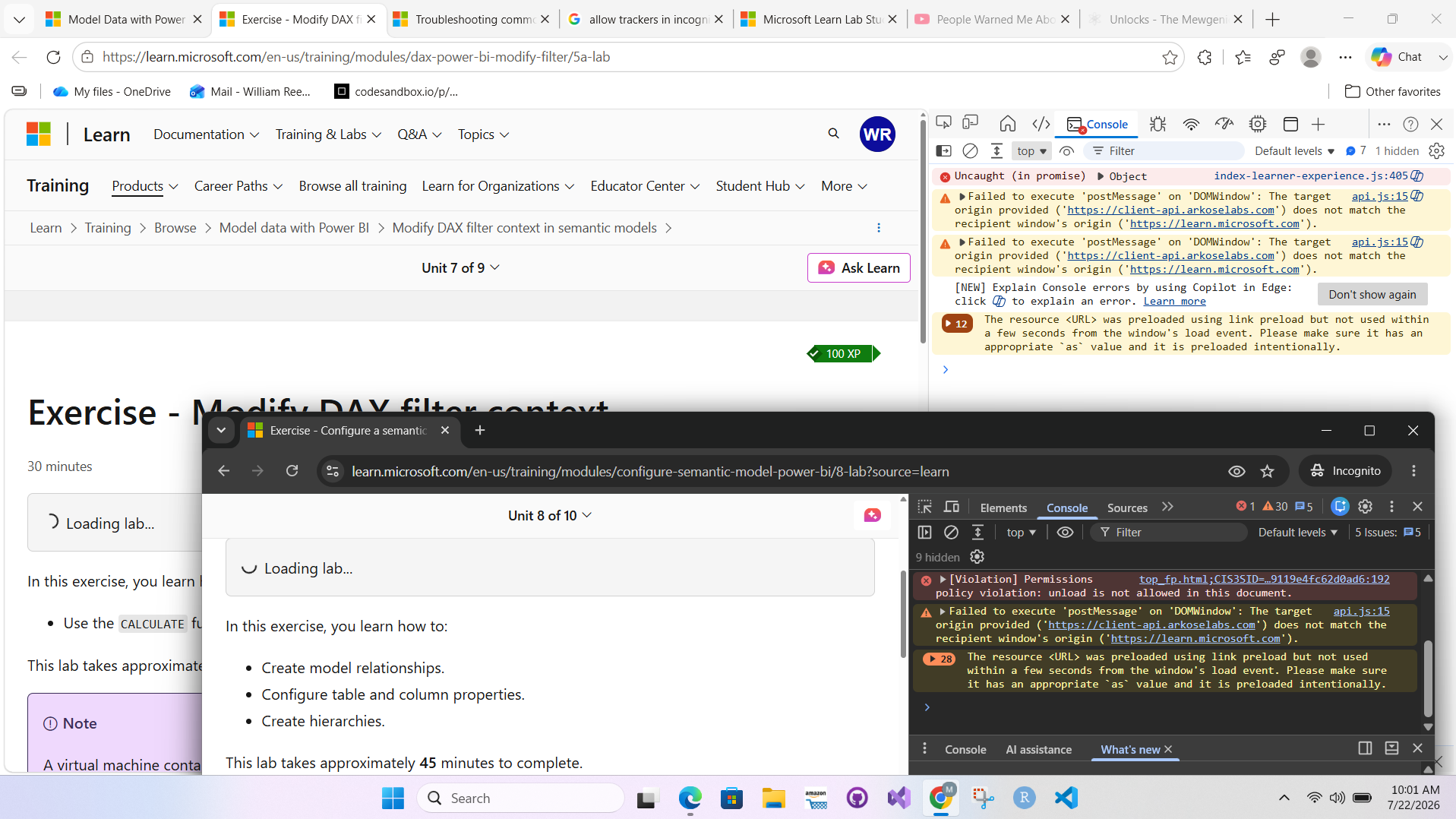Image resolution: width=1456 pixels, height=819 pixels.
Task: Open the Network wifi-icon tool in Edge DevTools
Action: click(x=1191, y=124)
